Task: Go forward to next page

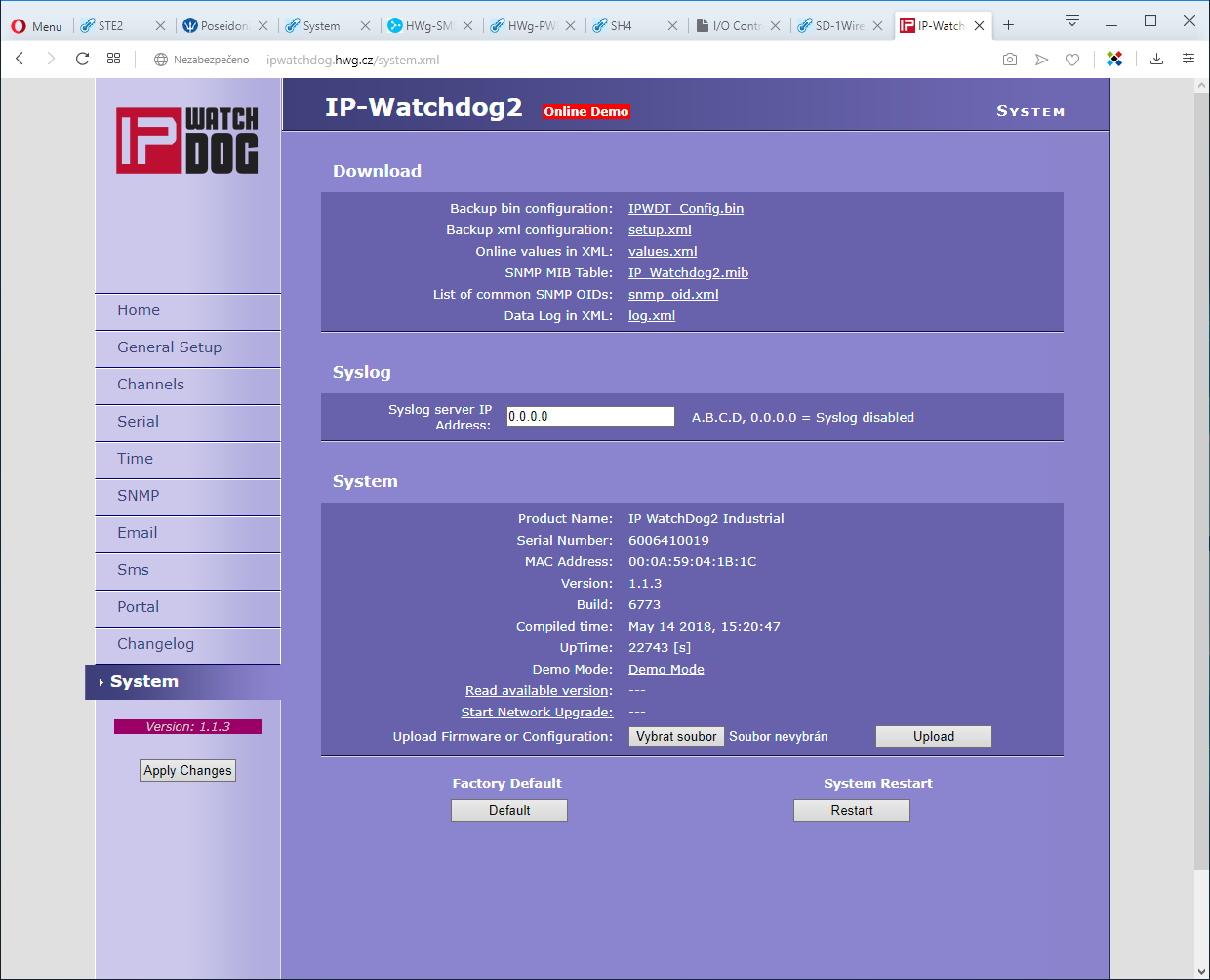Action: pos(51,60)
